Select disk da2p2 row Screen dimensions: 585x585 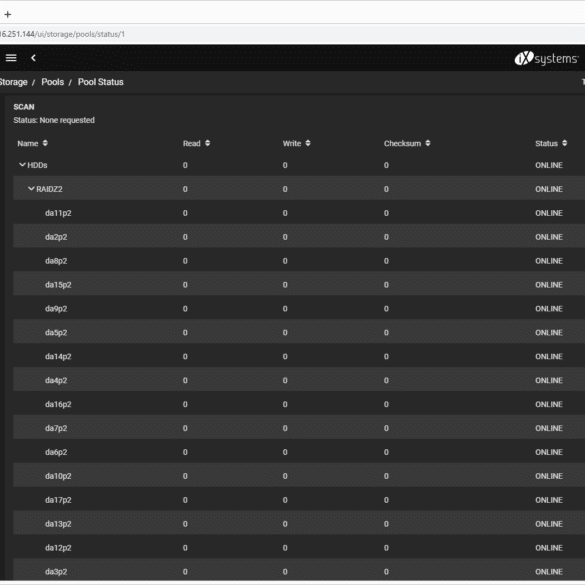click(299, 237)
